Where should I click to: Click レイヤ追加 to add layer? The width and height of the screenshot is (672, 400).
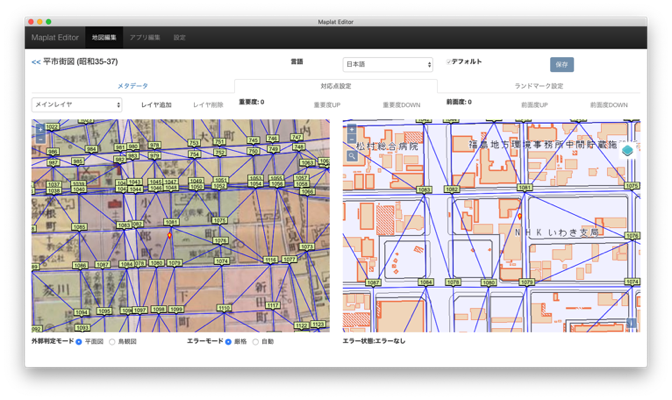click(156, 105)
